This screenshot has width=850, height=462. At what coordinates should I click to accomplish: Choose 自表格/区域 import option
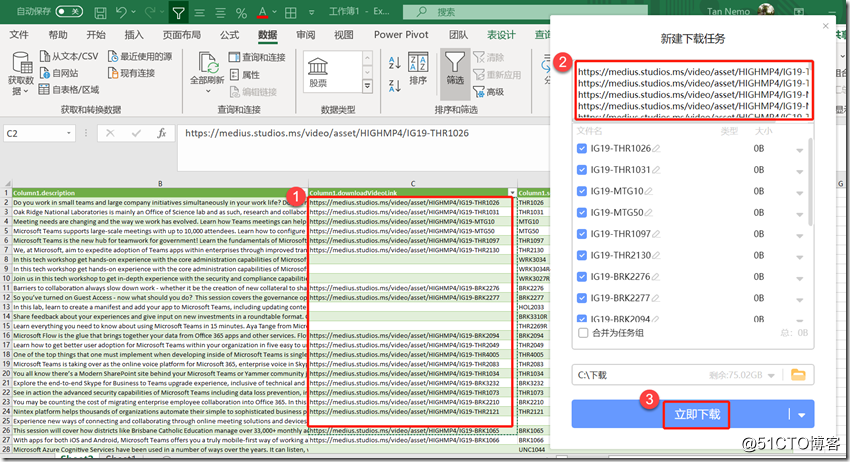[69, 89]
